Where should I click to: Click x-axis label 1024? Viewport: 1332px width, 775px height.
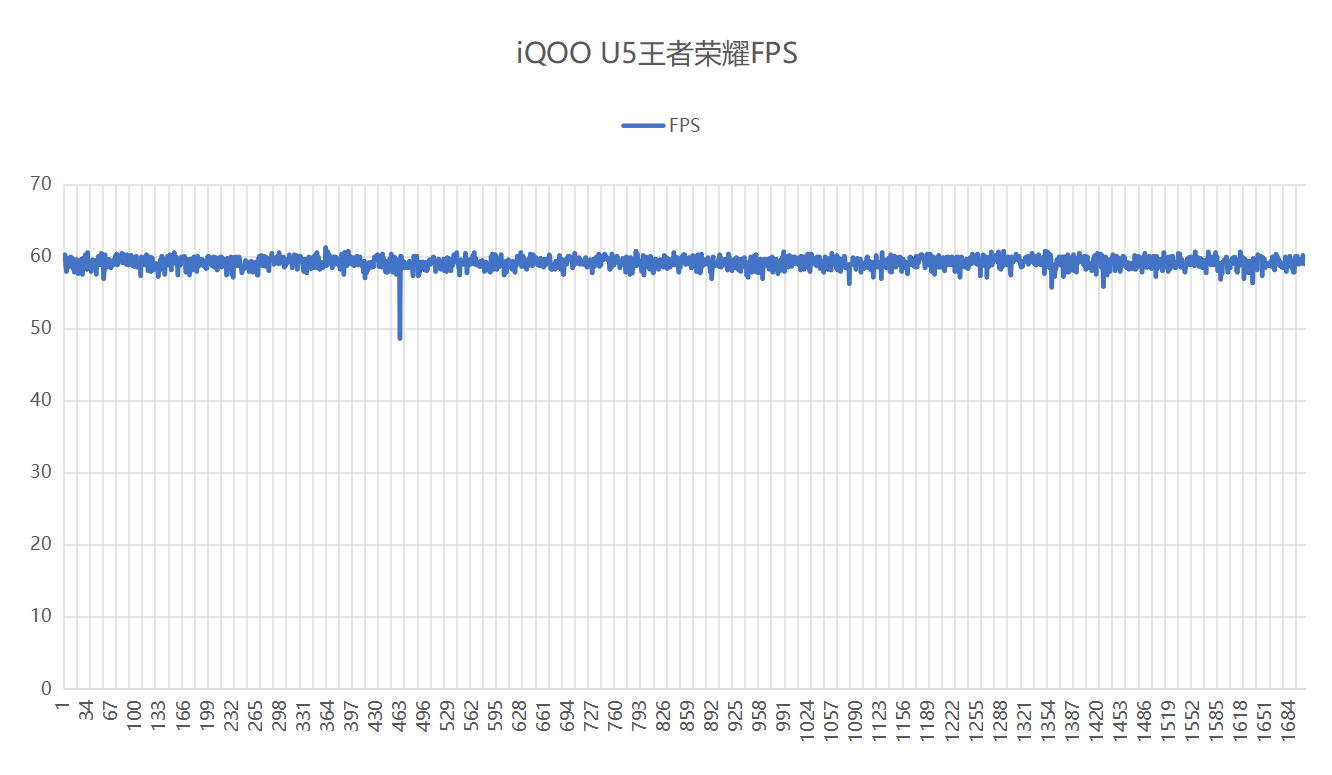[x=810, y=720]
